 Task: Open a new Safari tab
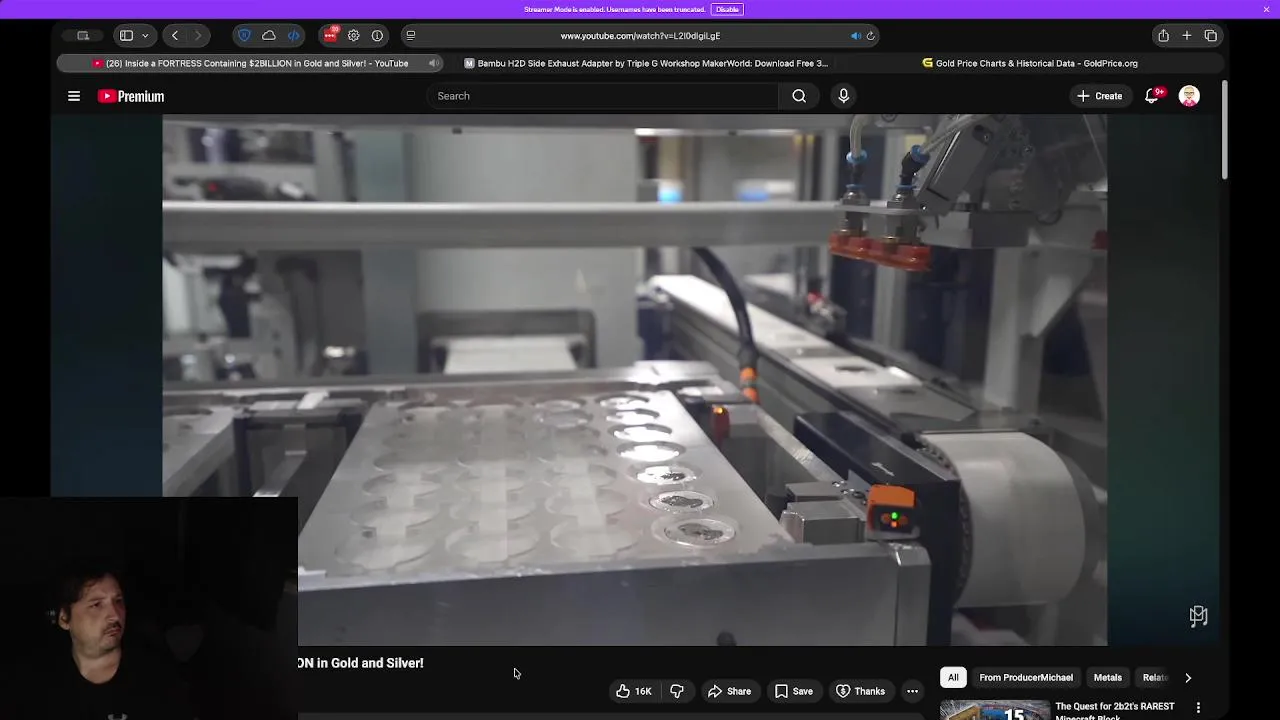click(1187, 36)
